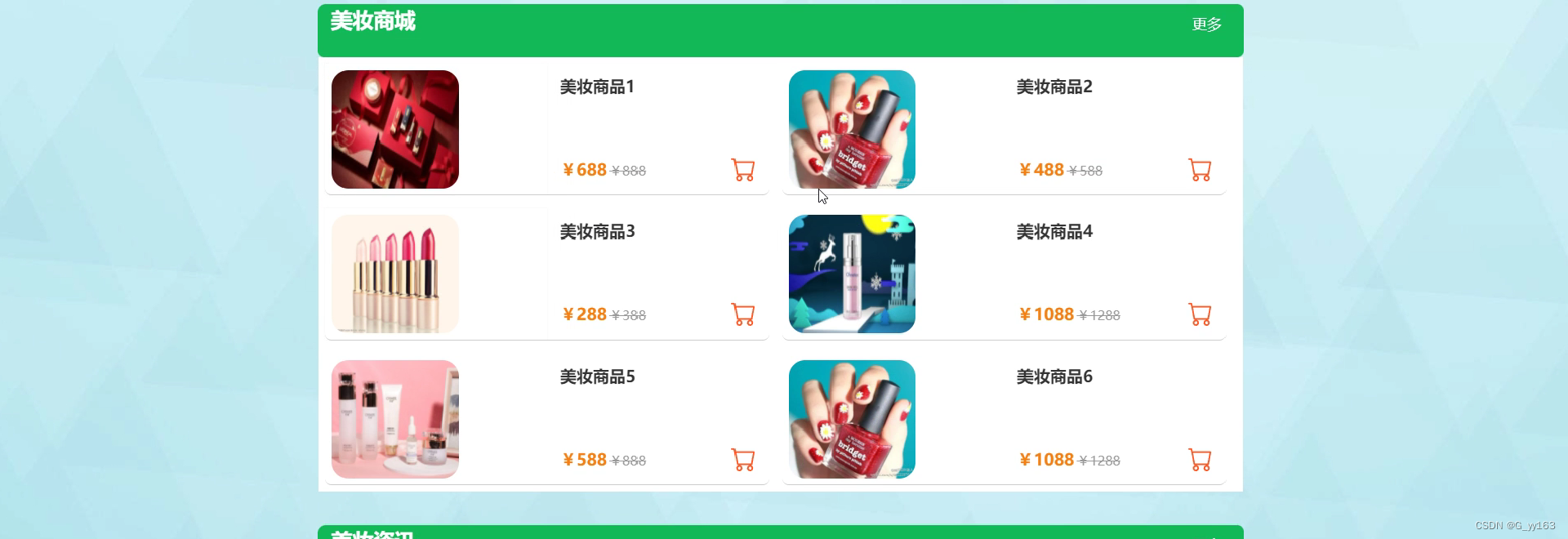
Task: Click the 美妆商品3 product name
Action: tap(597, 232)
